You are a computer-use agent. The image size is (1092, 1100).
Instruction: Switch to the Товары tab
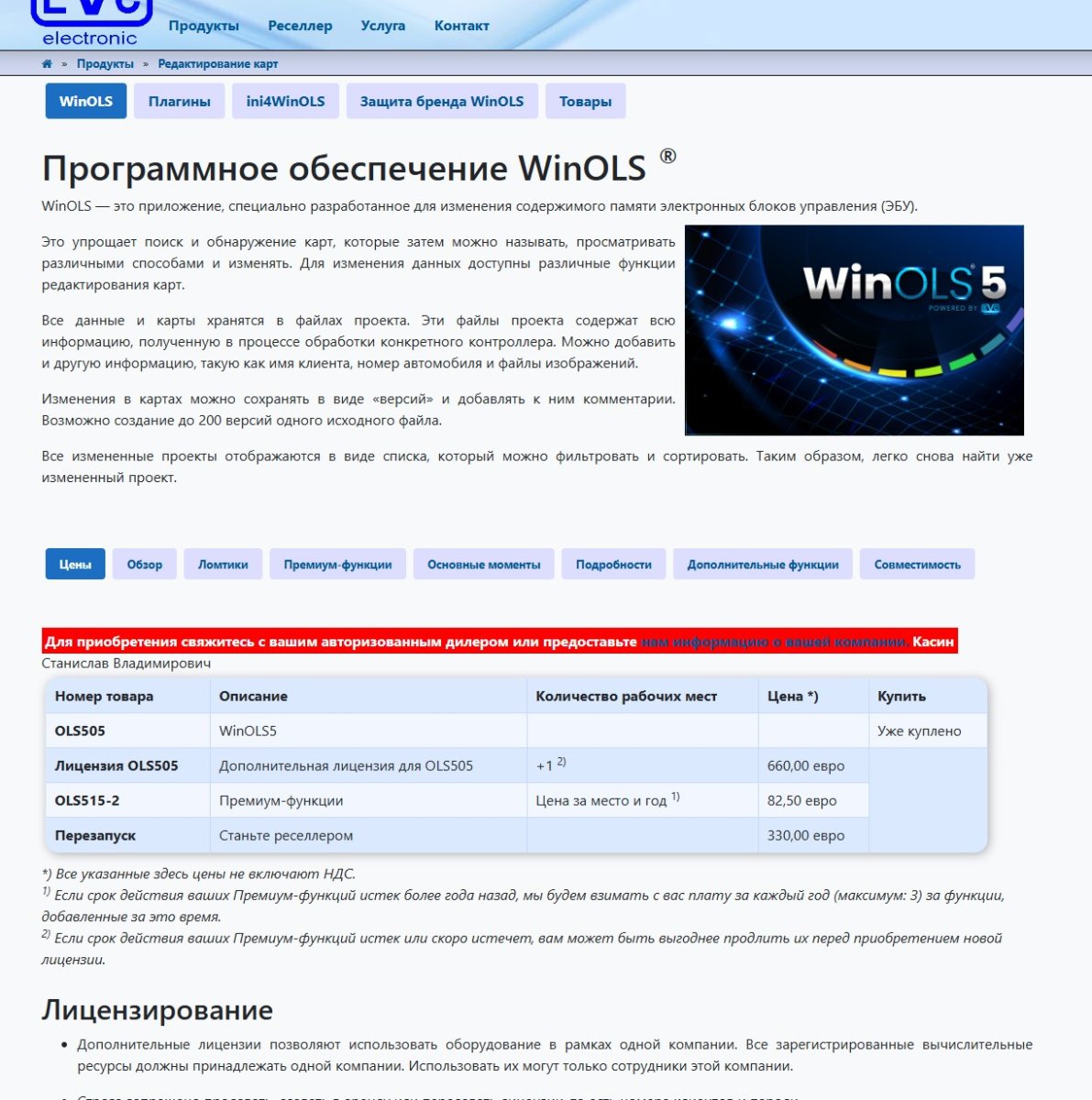[x=585, y=101]
